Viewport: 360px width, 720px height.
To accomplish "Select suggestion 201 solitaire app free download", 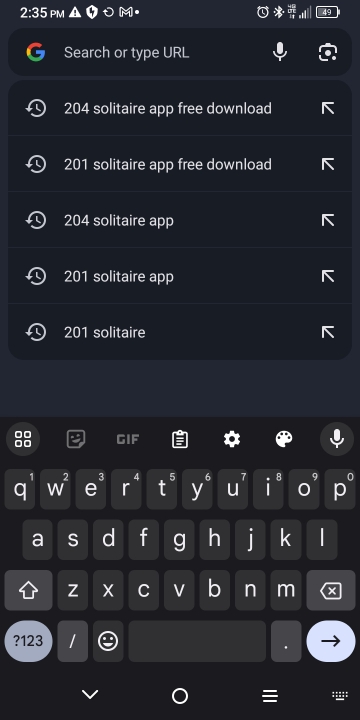I will click(x=180, y=164).
